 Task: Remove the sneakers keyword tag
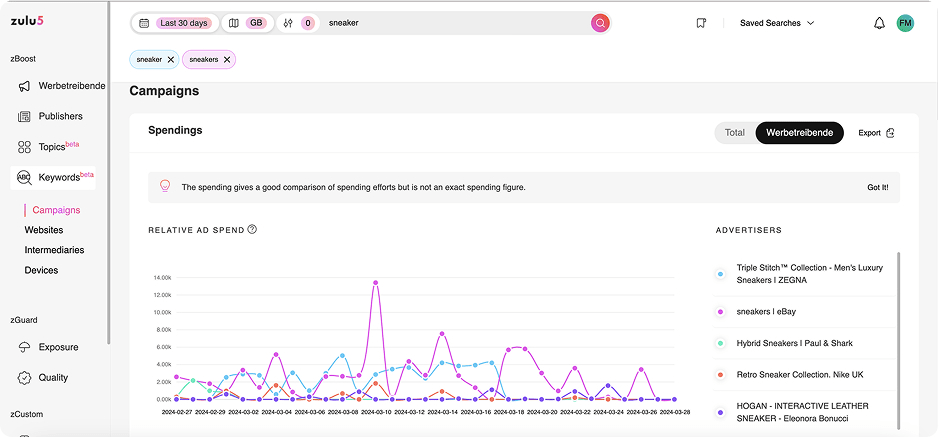pos(227,60)
